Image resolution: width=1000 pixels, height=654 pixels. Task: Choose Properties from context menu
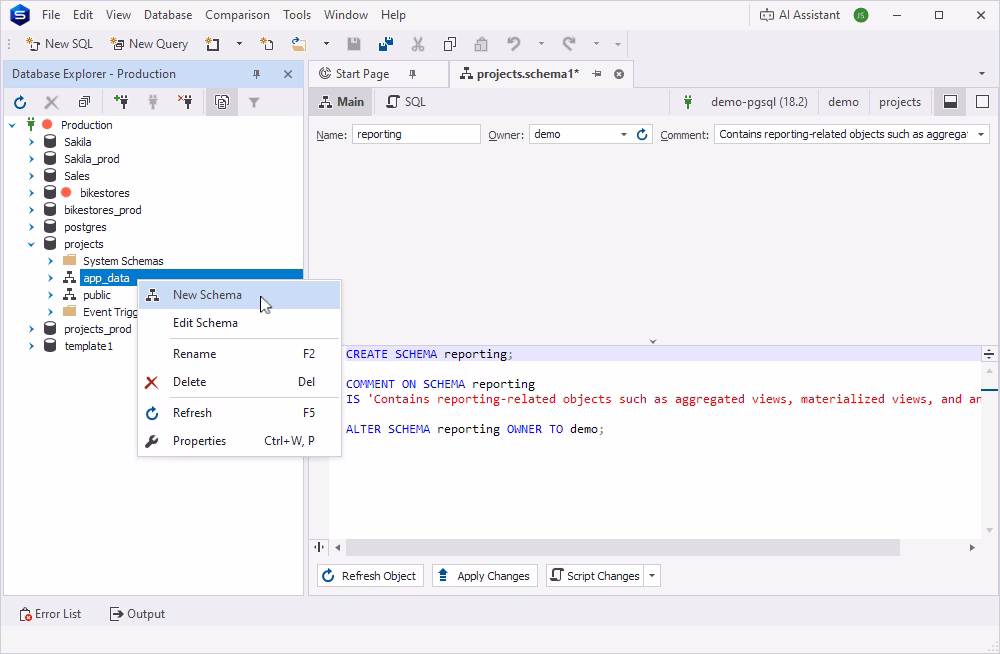(x=239, y=441)
